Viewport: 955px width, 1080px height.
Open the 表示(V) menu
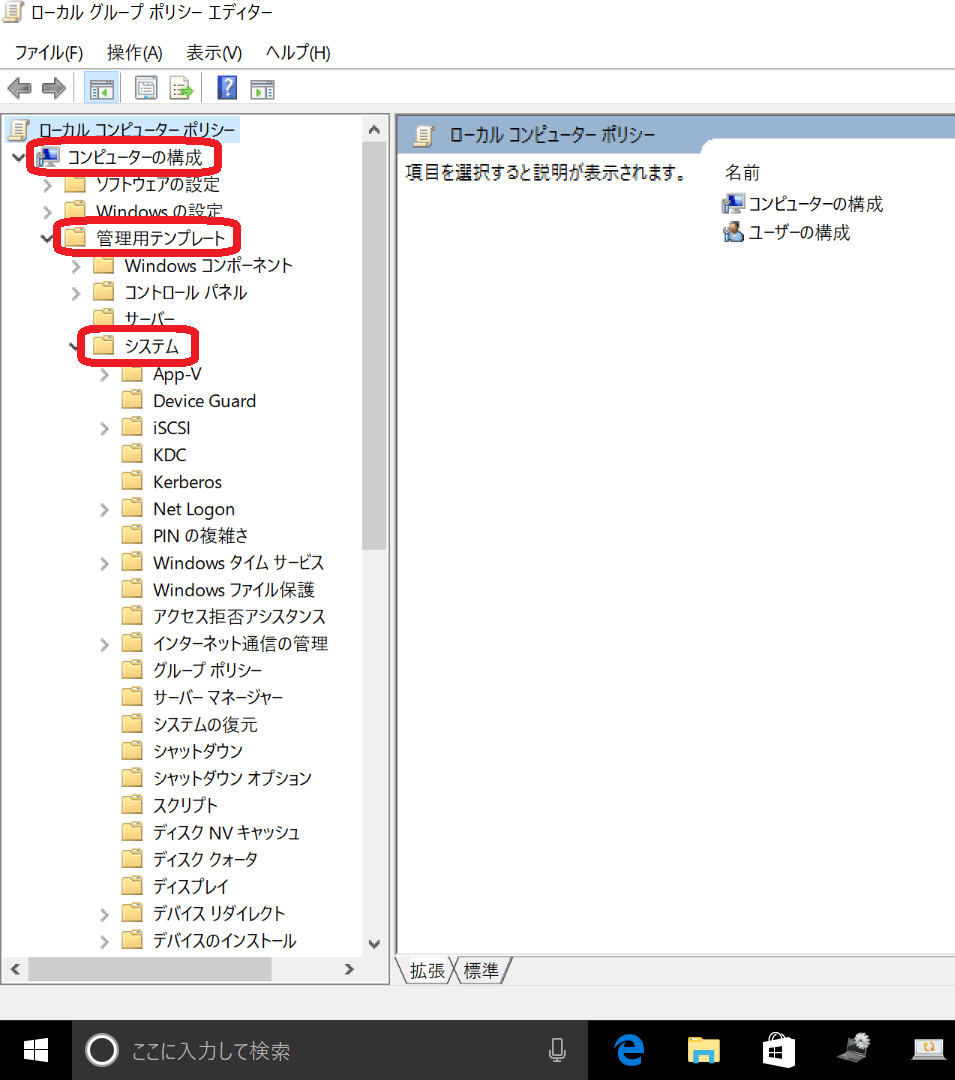click(x=214, y=52)
